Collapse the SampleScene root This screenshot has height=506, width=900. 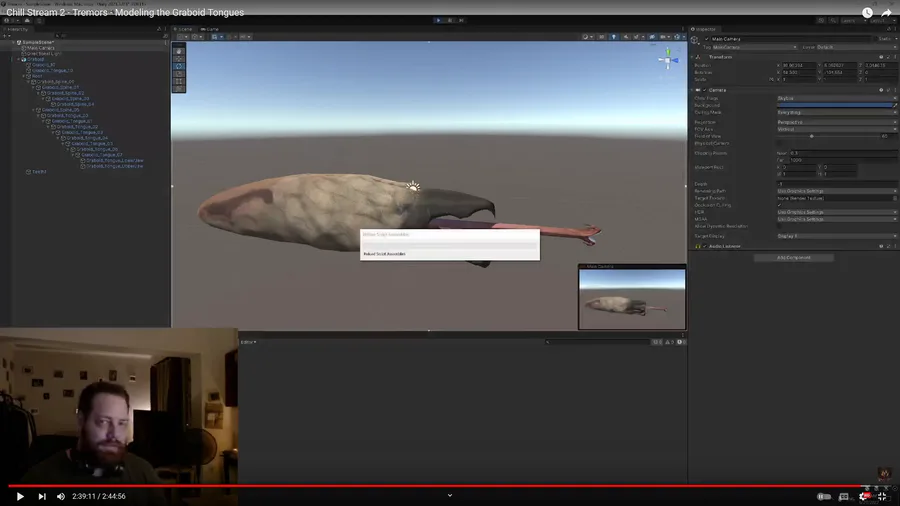coord(13,42)
